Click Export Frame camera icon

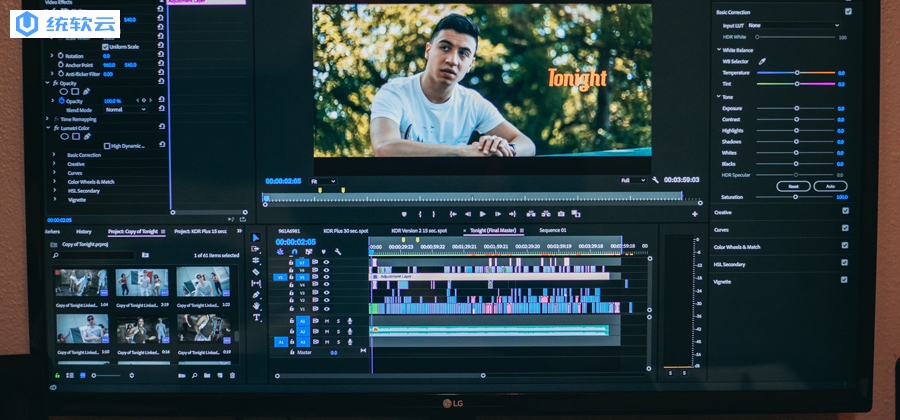561,214
